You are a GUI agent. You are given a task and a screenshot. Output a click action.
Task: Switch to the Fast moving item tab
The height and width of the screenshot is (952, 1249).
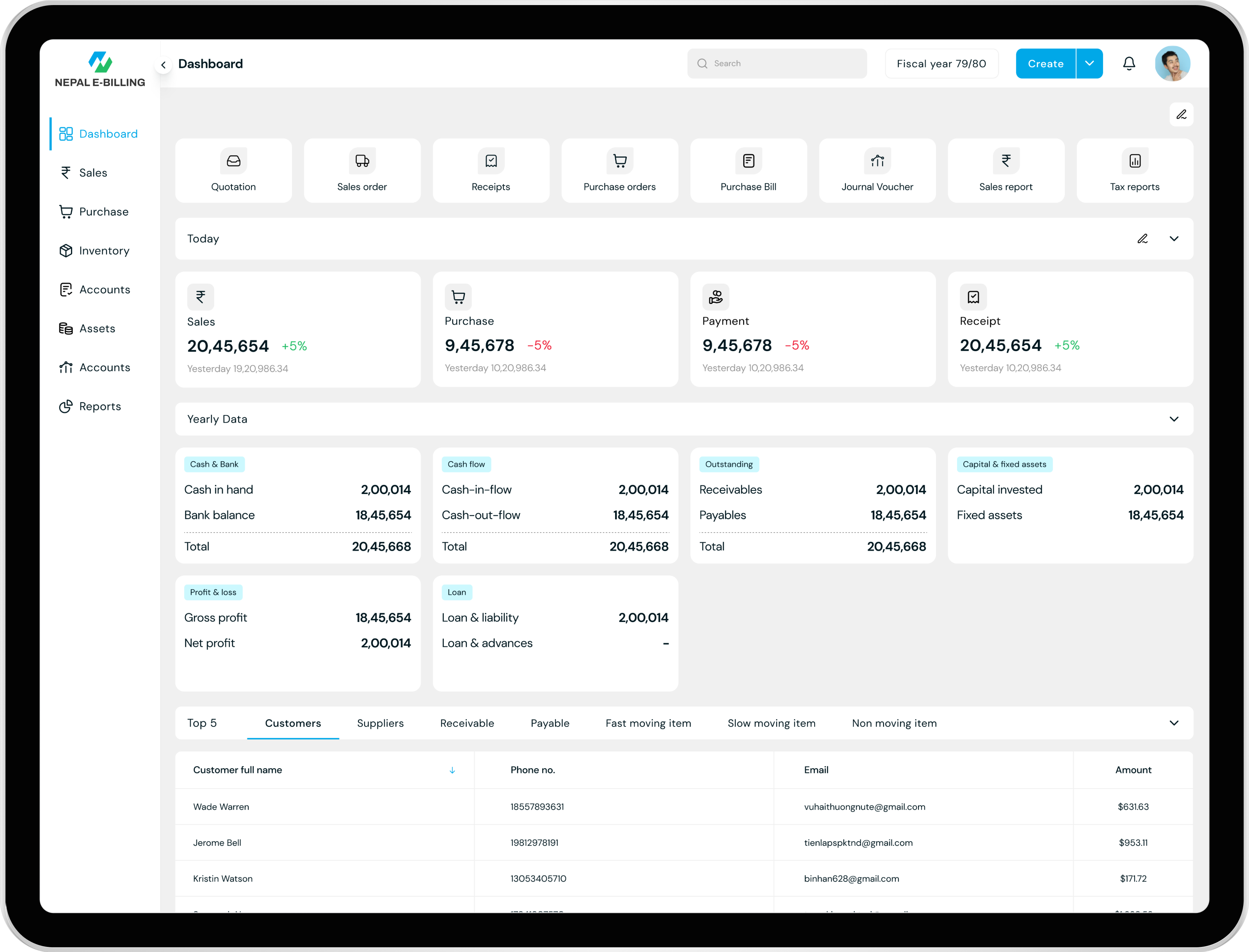pos(649,723)
